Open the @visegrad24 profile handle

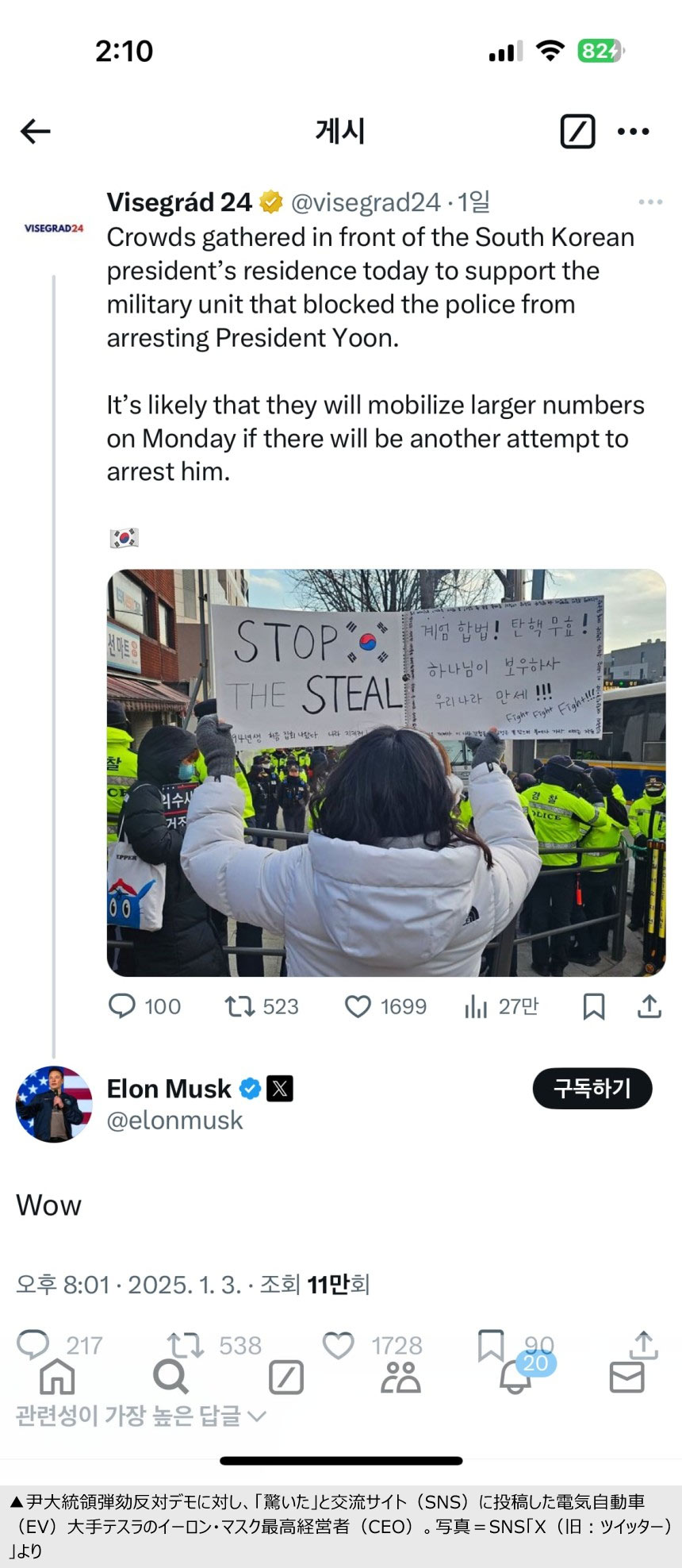point(365,202)
